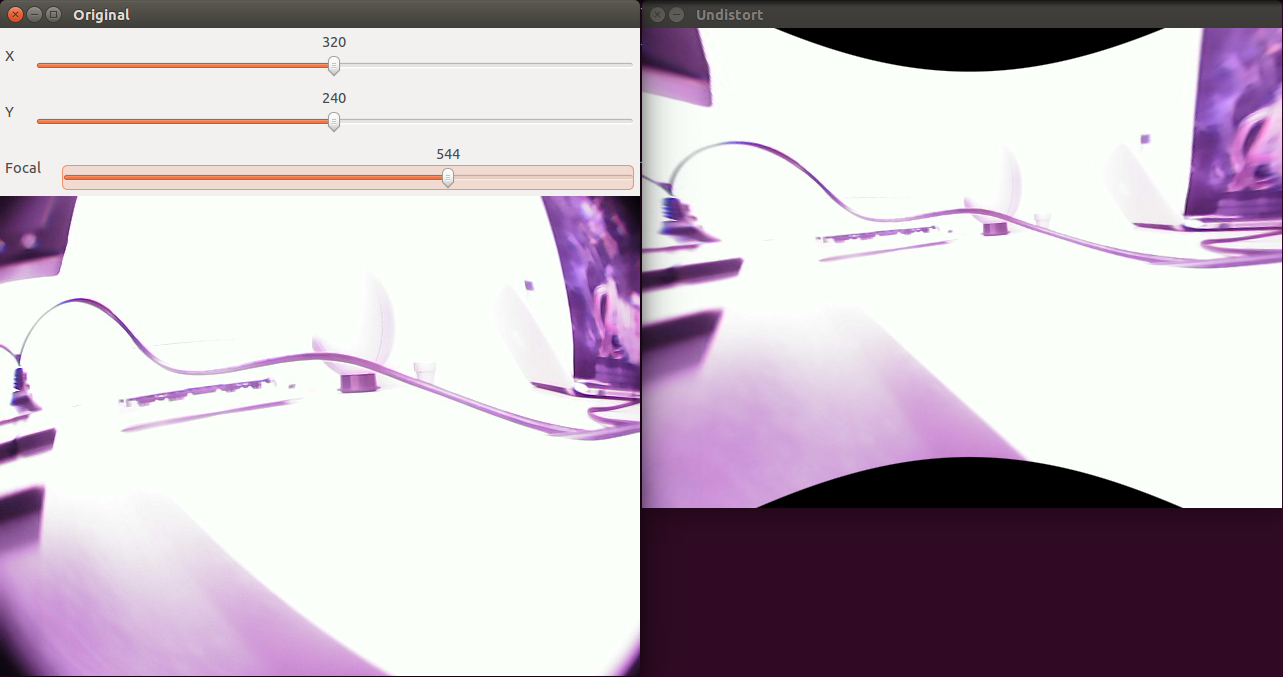
Task: Click the Y slider value "240"
Action: point(334,98)
